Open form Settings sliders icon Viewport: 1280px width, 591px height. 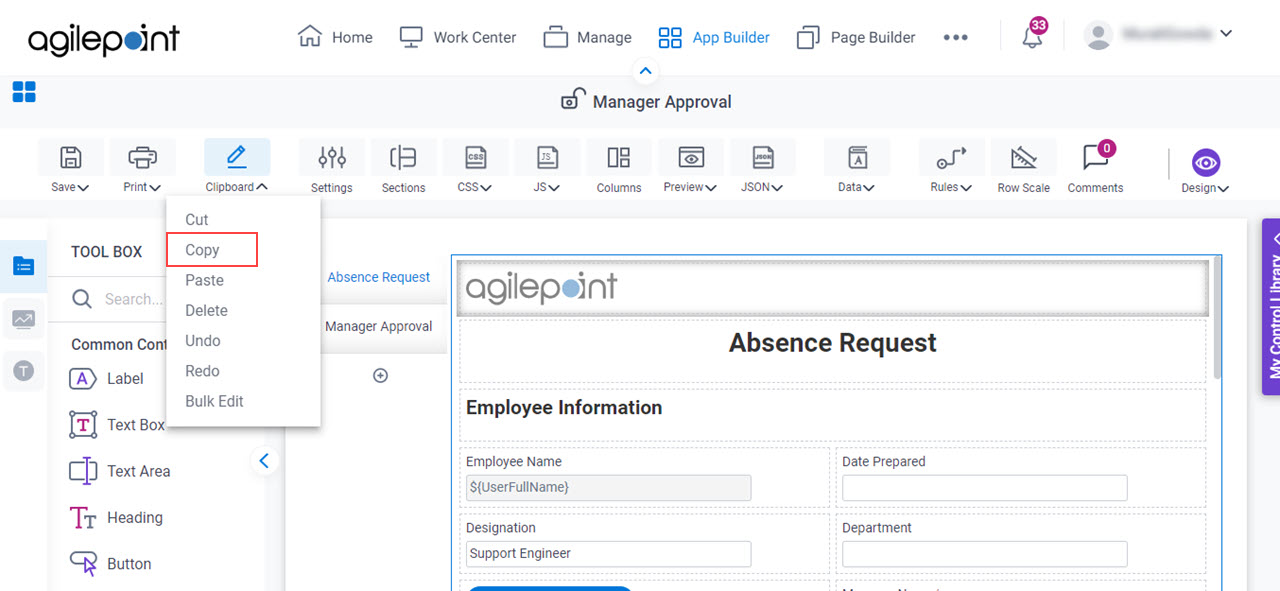coord(332,157)
